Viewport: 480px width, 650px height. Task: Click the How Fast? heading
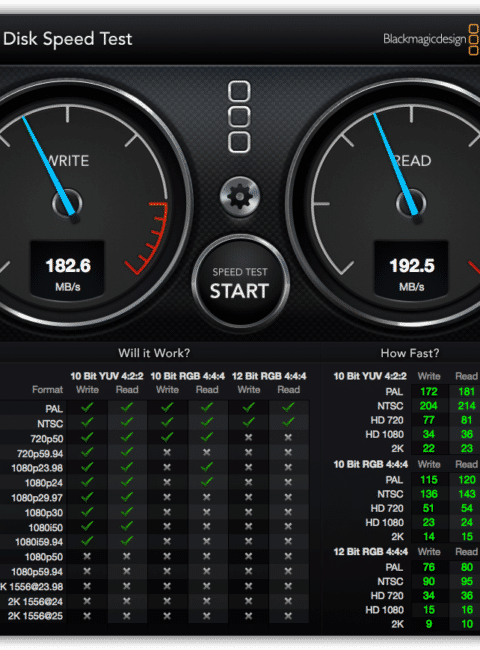click(x=410, y=353)
